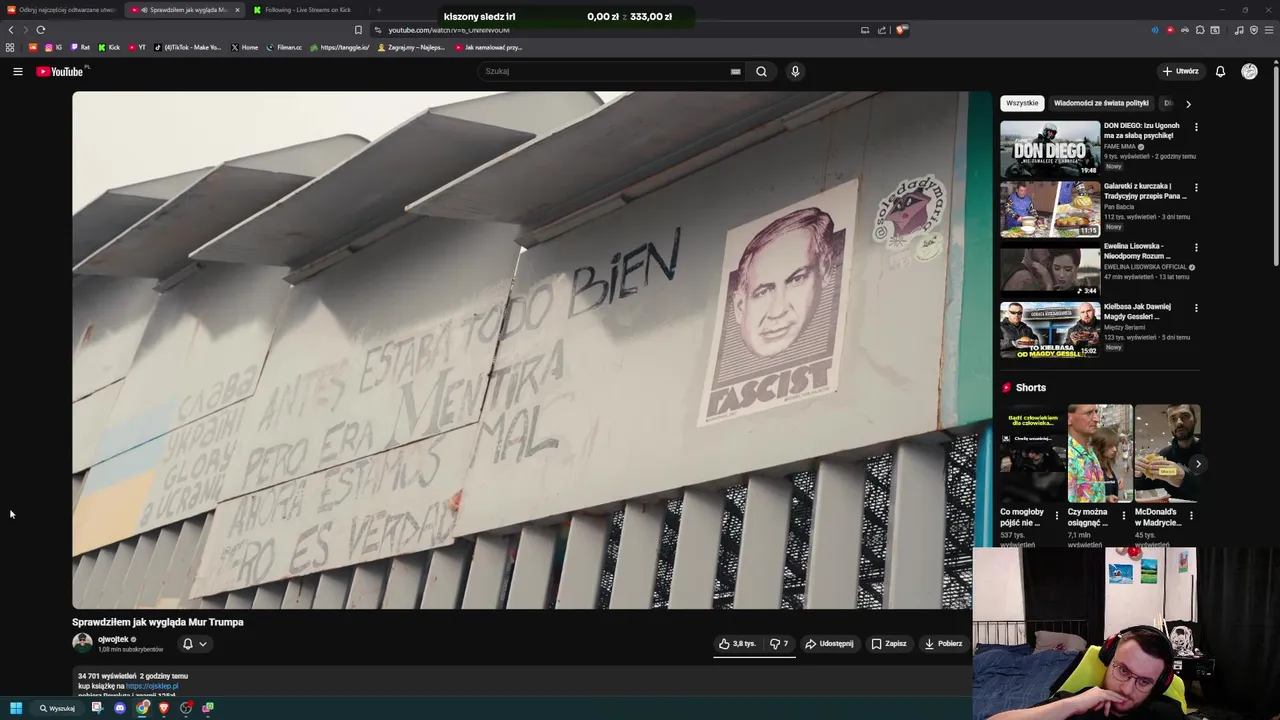
Task: Open options for Kiełbasa Jak Dawniej video
Action: pyautogui.click(x=1196, y=308)
